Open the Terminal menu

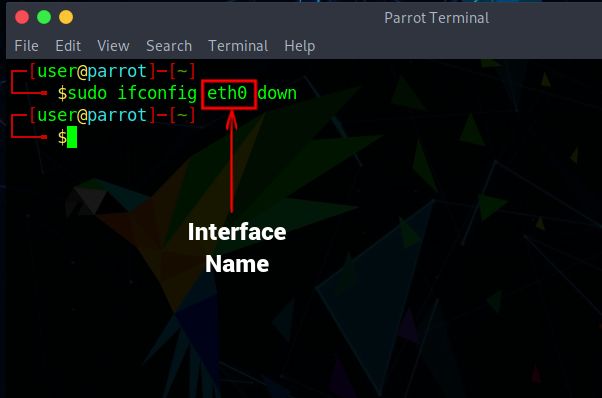[x=238, y=46]
